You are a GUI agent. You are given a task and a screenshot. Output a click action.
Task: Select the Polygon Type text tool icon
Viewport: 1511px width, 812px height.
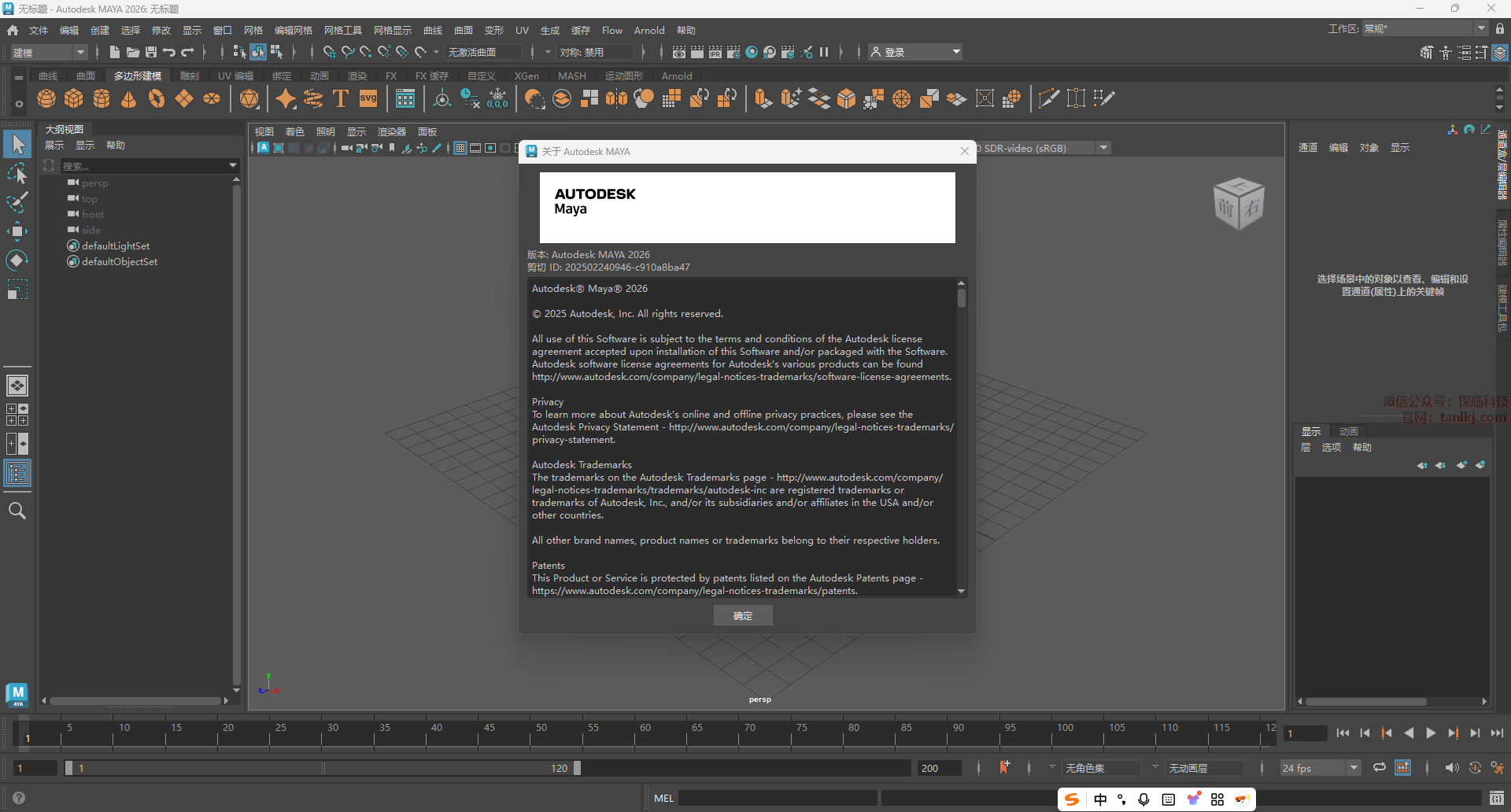[341, 99]
